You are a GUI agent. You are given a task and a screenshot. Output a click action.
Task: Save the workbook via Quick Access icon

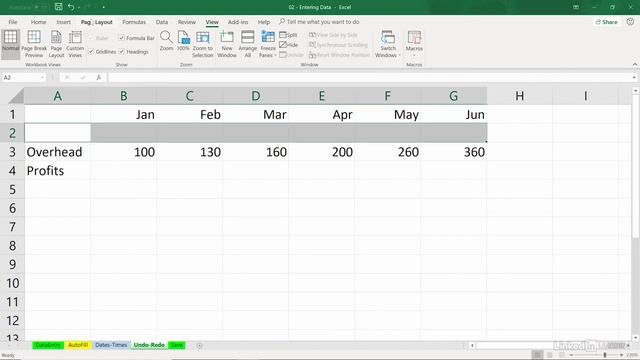click(x=58, y=7)
